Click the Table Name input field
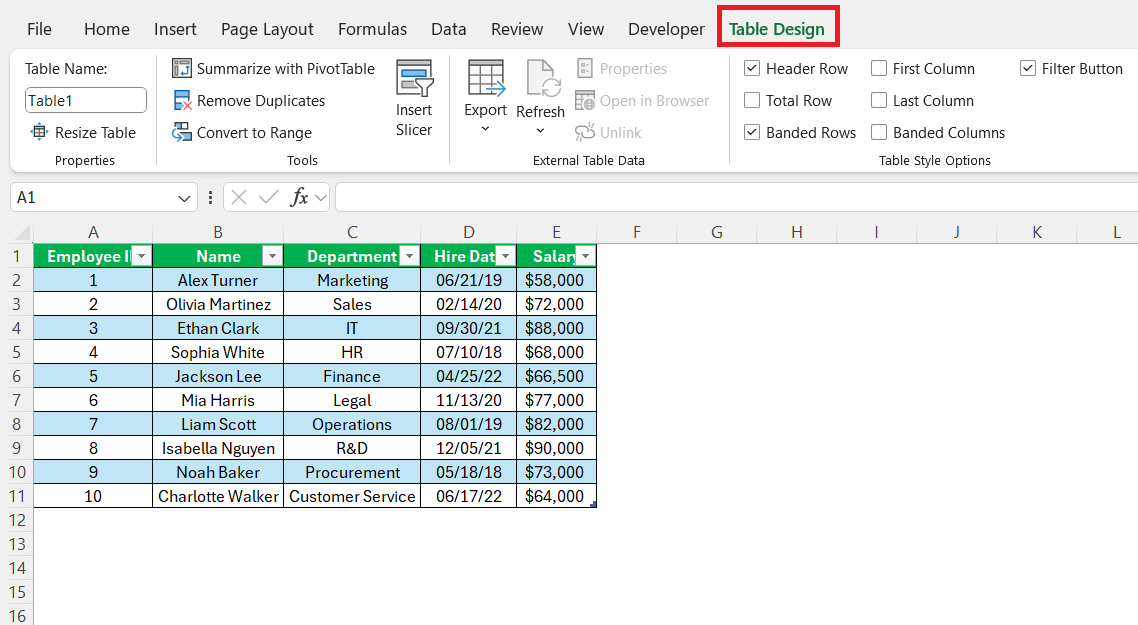Image resolution: width=1138 pixels, height=625 pixels. tap(86, 100)
